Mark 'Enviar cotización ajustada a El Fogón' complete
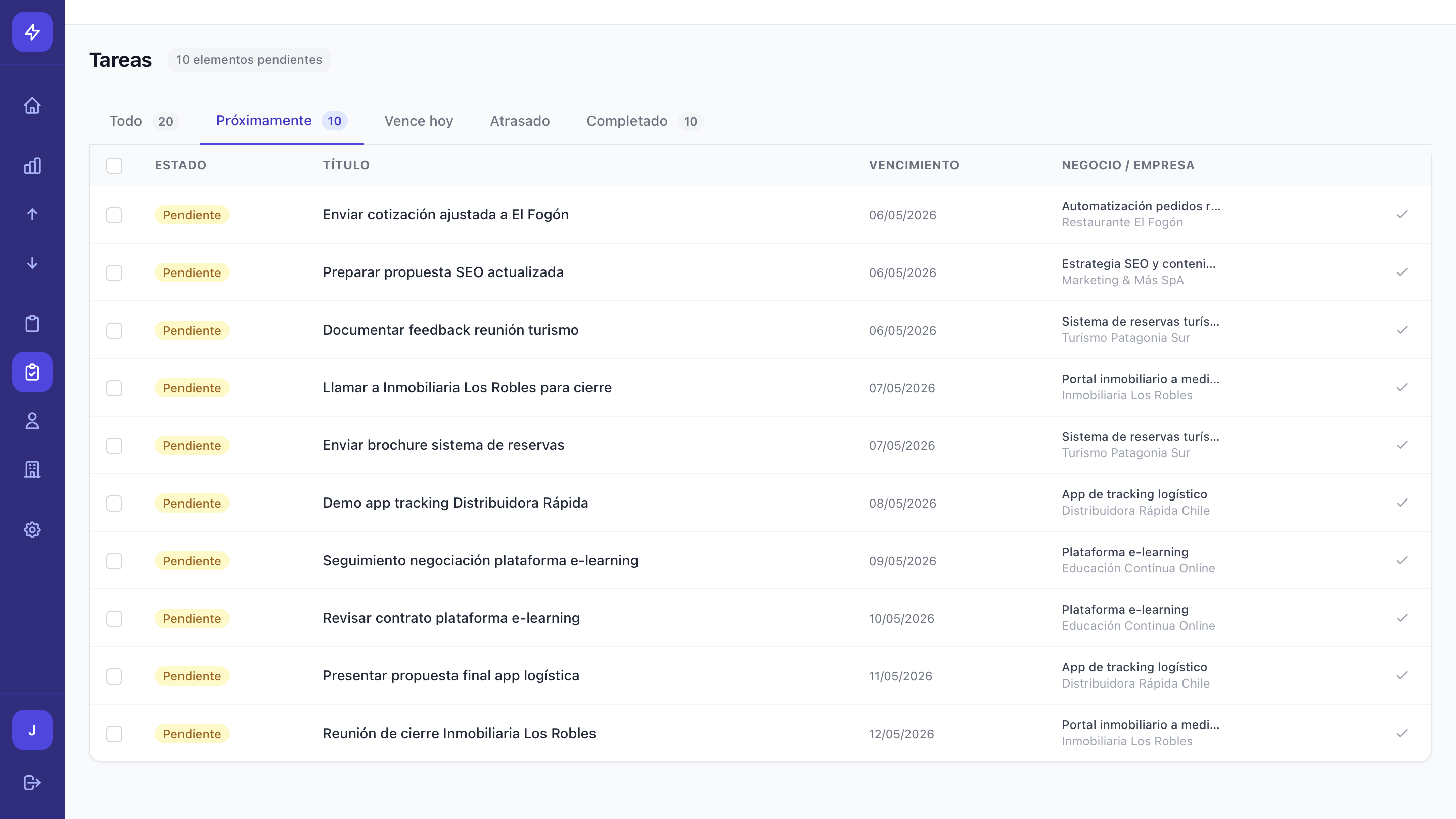The height and width of the screenshot is (819, 1456). pyautogui.click(x=1402, y=215)
